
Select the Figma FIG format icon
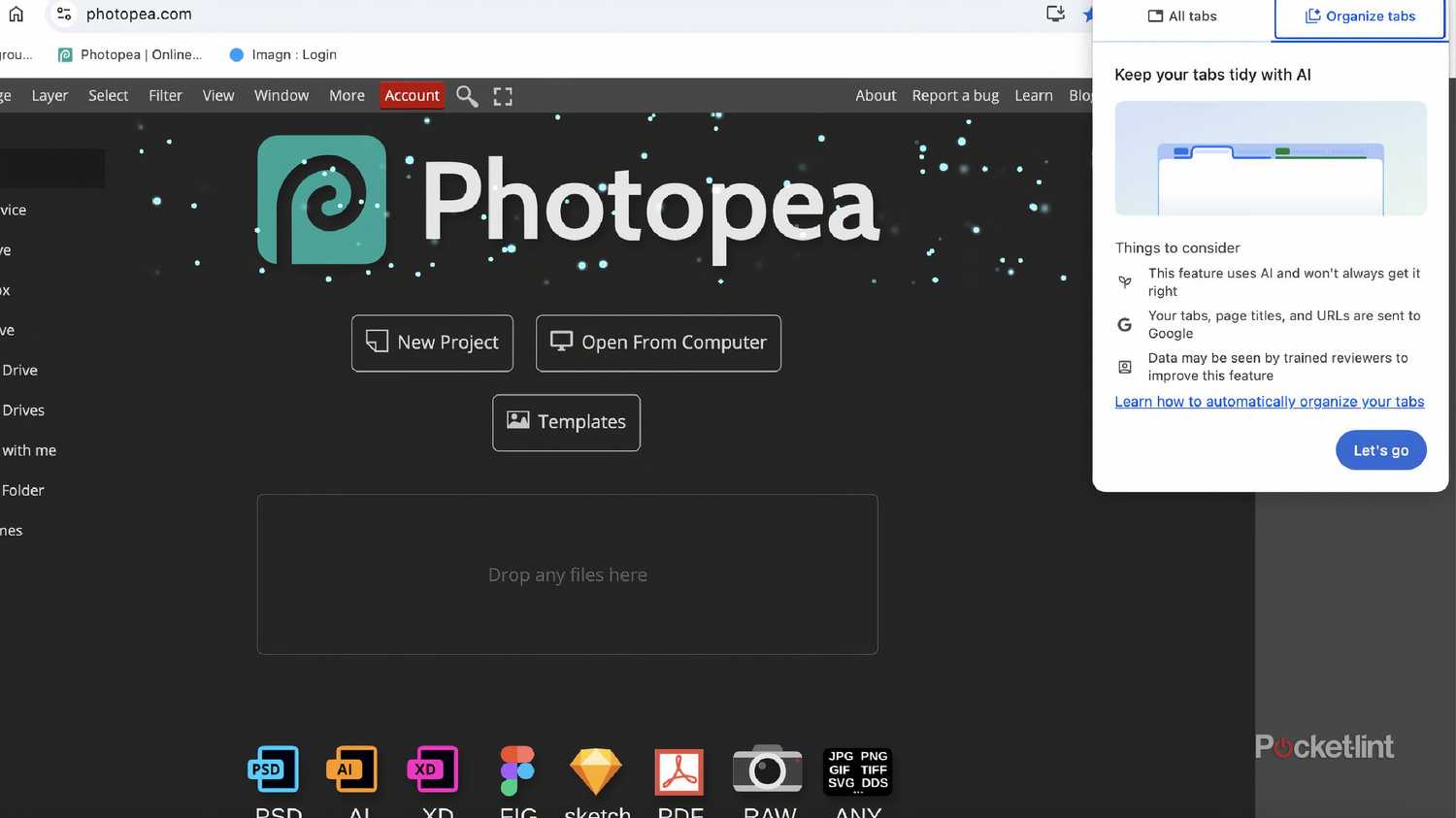tap(517, 770)
